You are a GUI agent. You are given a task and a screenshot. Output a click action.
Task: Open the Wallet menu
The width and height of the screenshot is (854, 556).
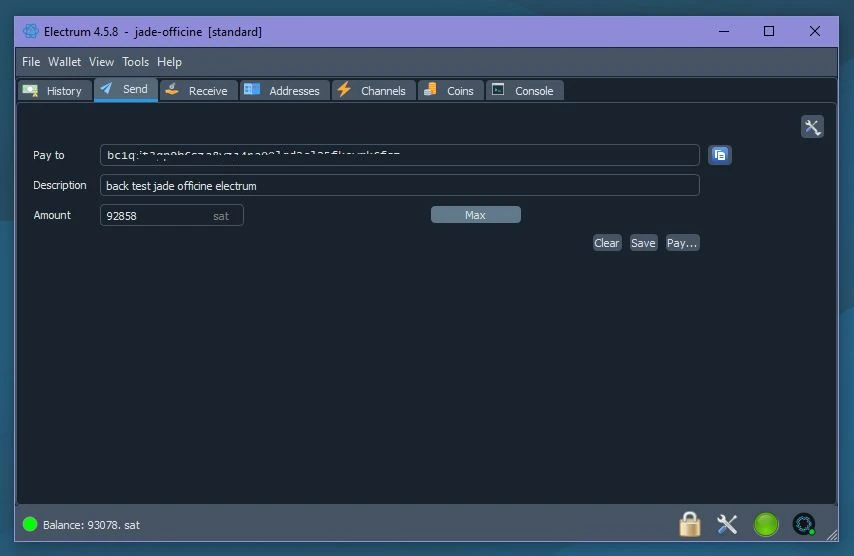(65, 62)
